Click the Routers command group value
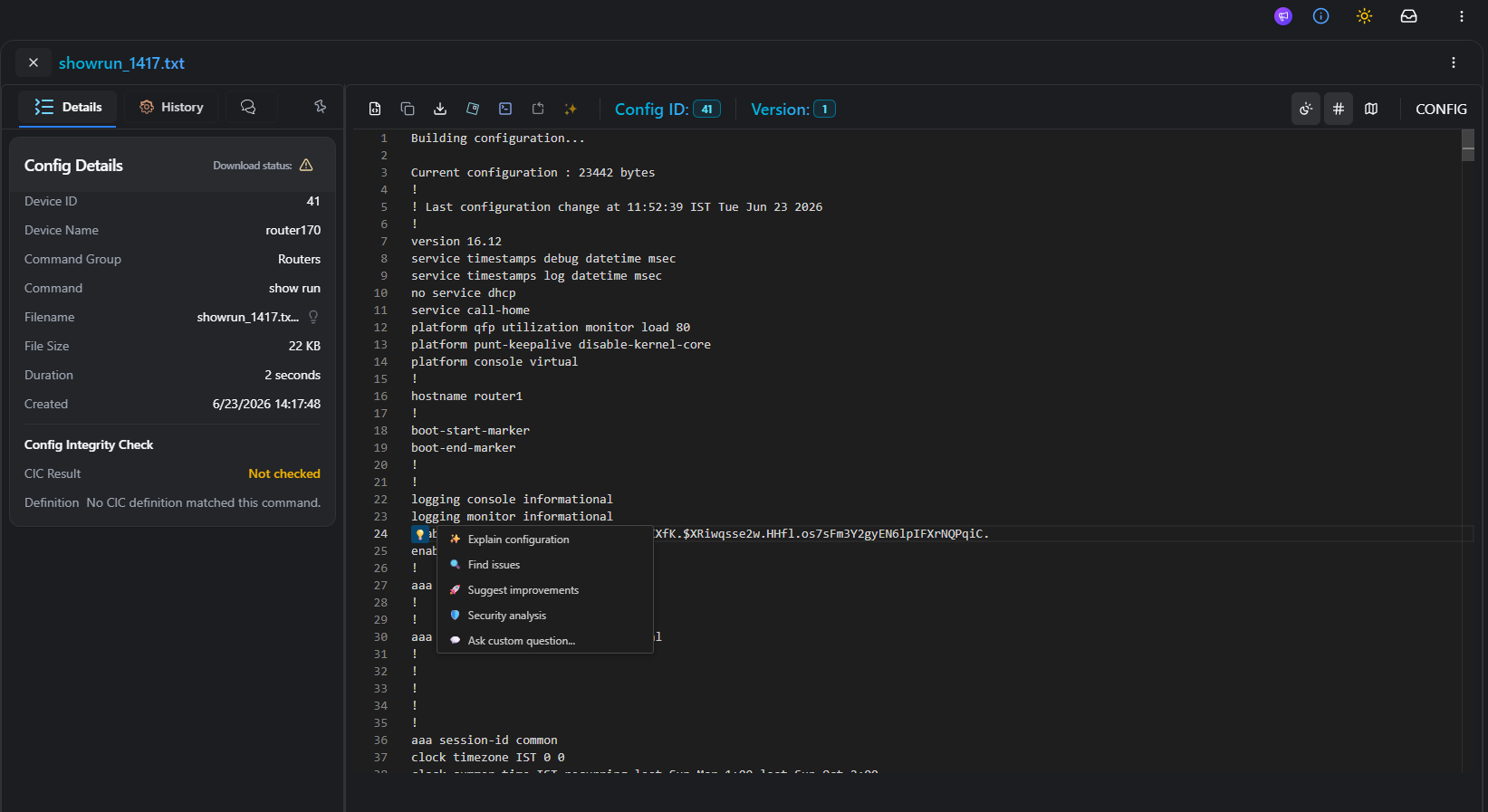1488x812 pixels. coord(299,259)
